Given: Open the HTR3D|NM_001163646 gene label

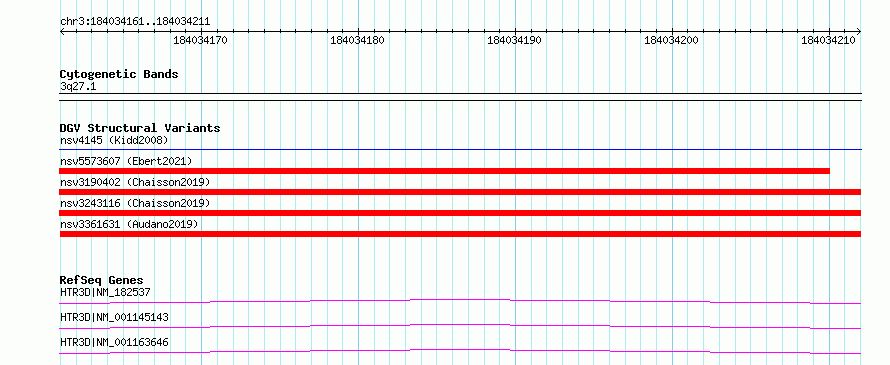Looking at the screenshot, I should pyautogui.click(x=114, y=342).
